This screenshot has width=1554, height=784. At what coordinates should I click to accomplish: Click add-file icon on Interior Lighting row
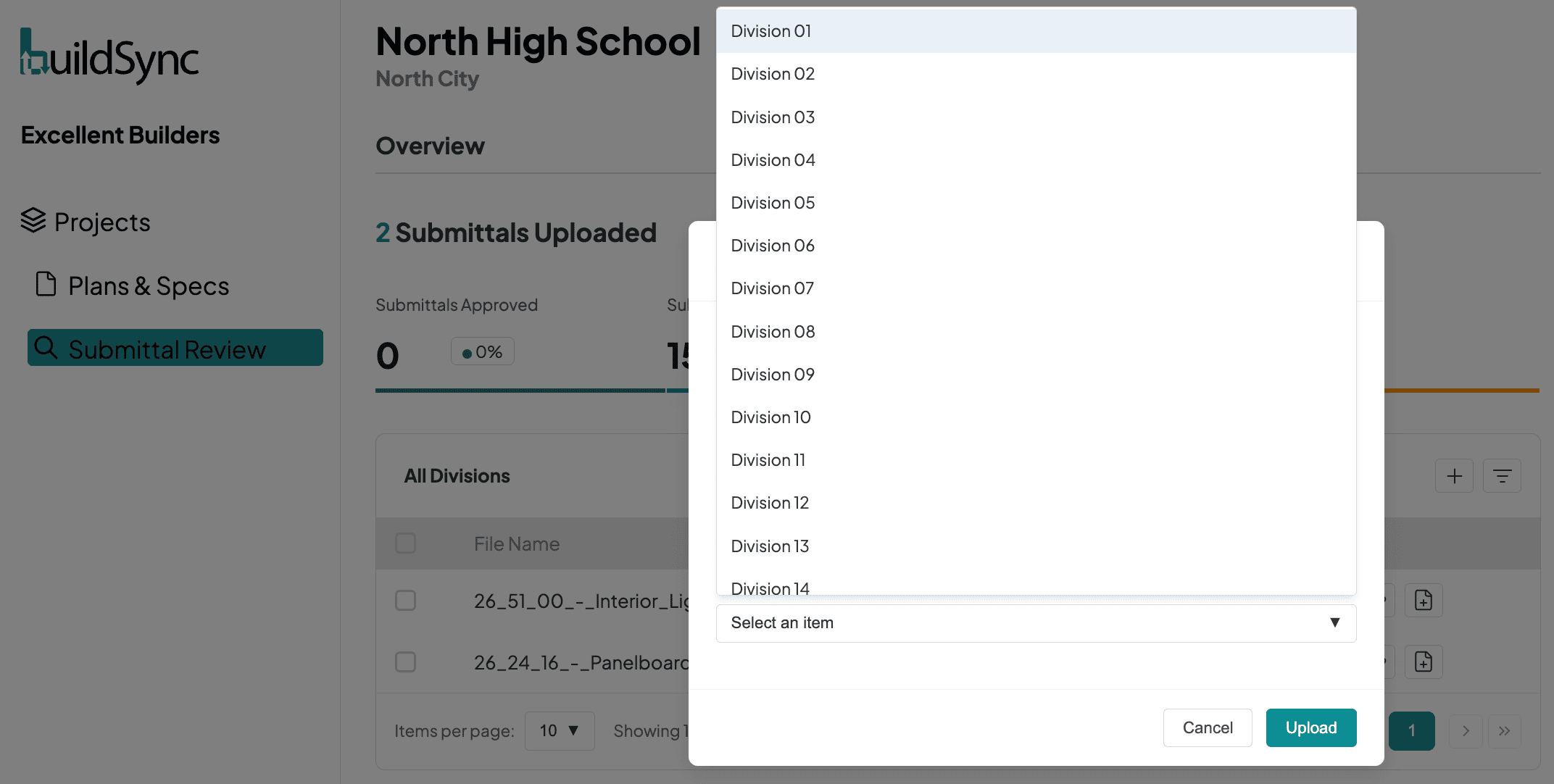(1424, 601)
